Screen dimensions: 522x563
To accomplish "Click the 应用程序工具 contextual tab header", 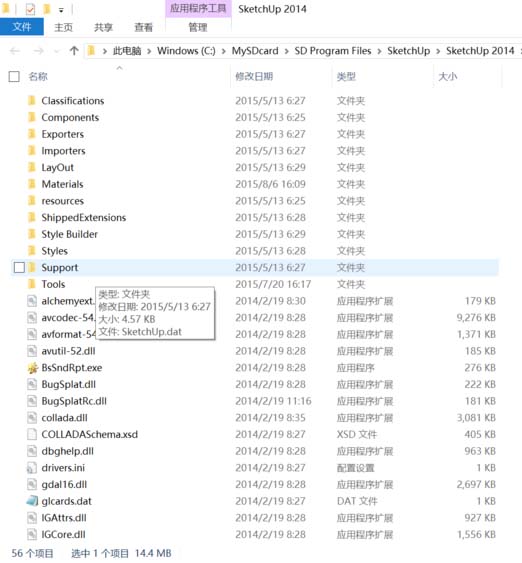I will (198, 9).
